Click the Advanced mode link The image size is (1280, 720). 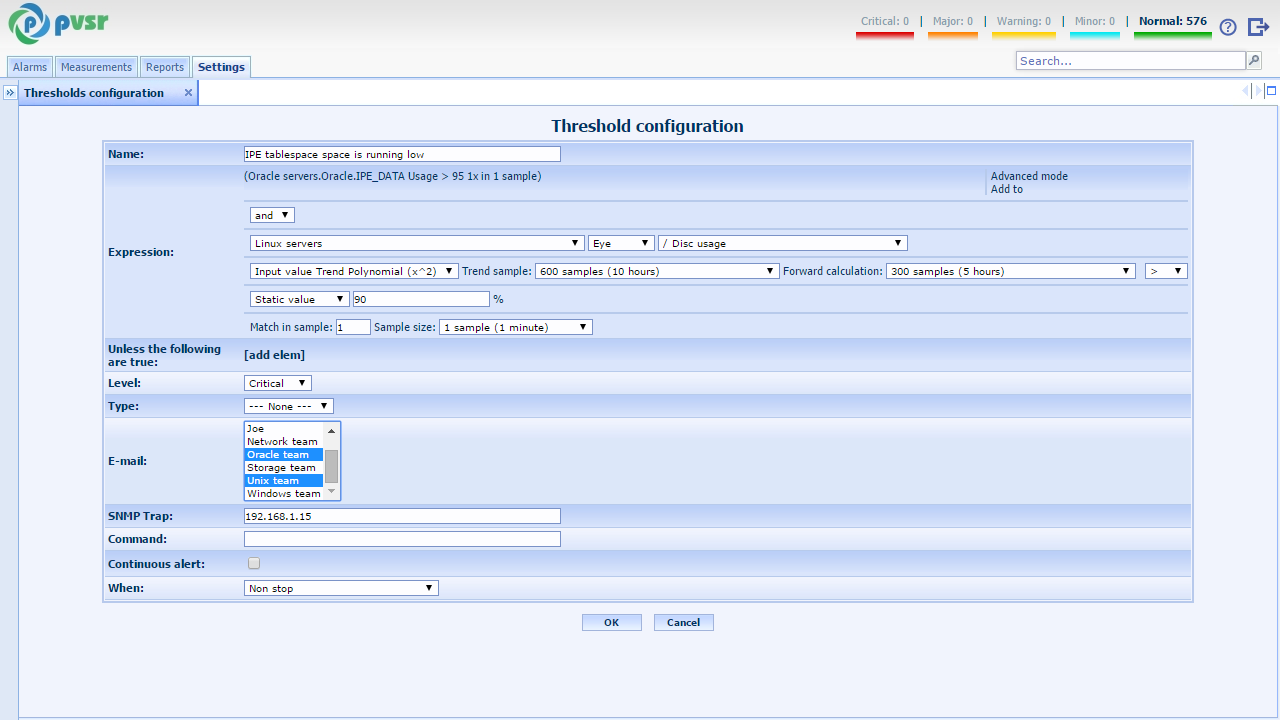click(x=1029, y=176)
